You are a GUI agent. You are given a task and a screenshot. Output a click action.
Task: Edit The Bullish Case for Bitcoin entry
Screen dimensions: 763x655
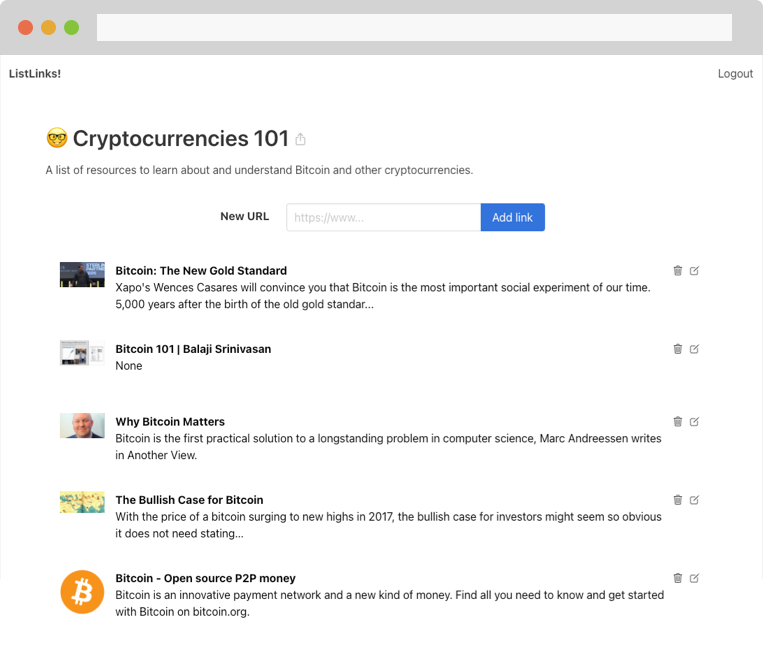695,500
